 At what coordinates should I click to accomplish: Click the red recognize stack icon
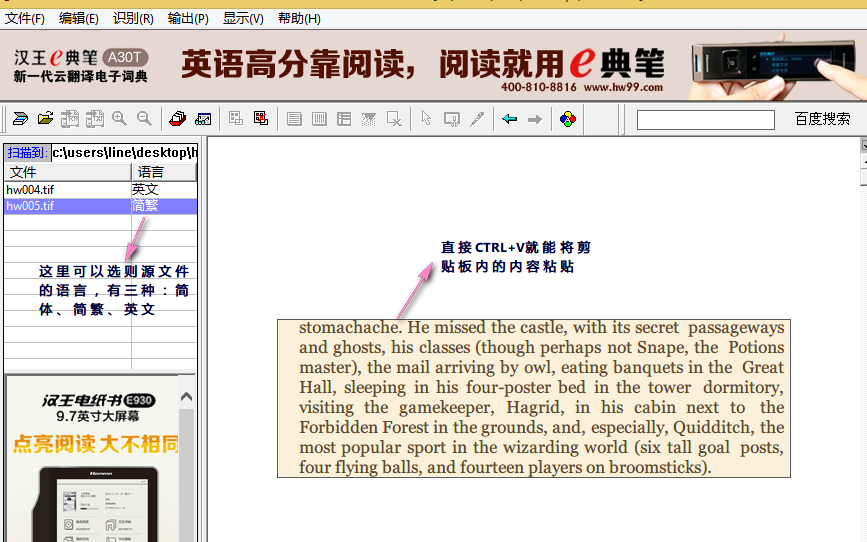(177, 119)
